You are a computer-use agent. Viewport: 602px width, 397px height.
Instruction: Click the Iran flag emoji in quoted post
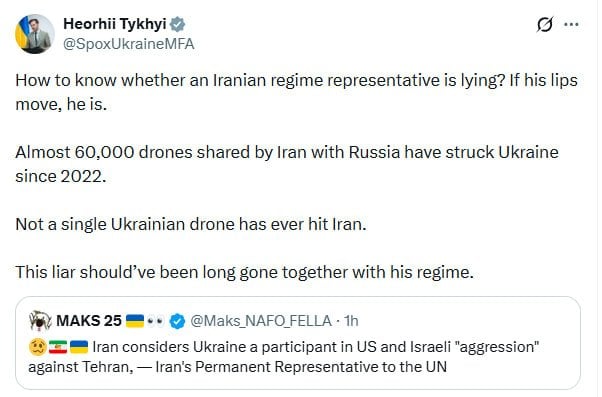[58, 347]
